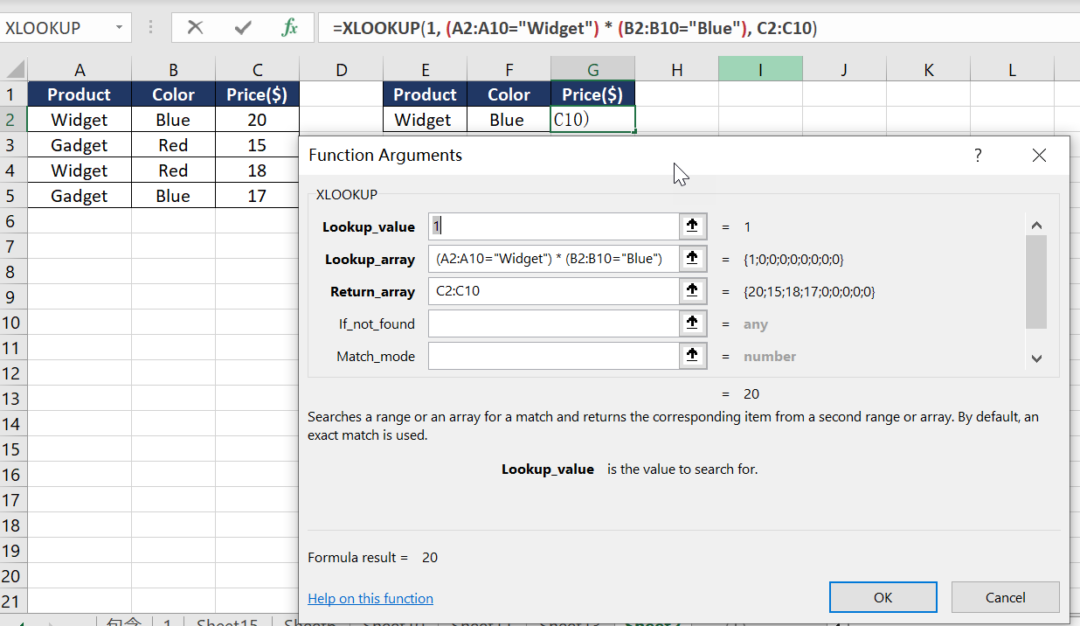Click the Lookup_array range selector arrow icon

(x=692, y=259)
